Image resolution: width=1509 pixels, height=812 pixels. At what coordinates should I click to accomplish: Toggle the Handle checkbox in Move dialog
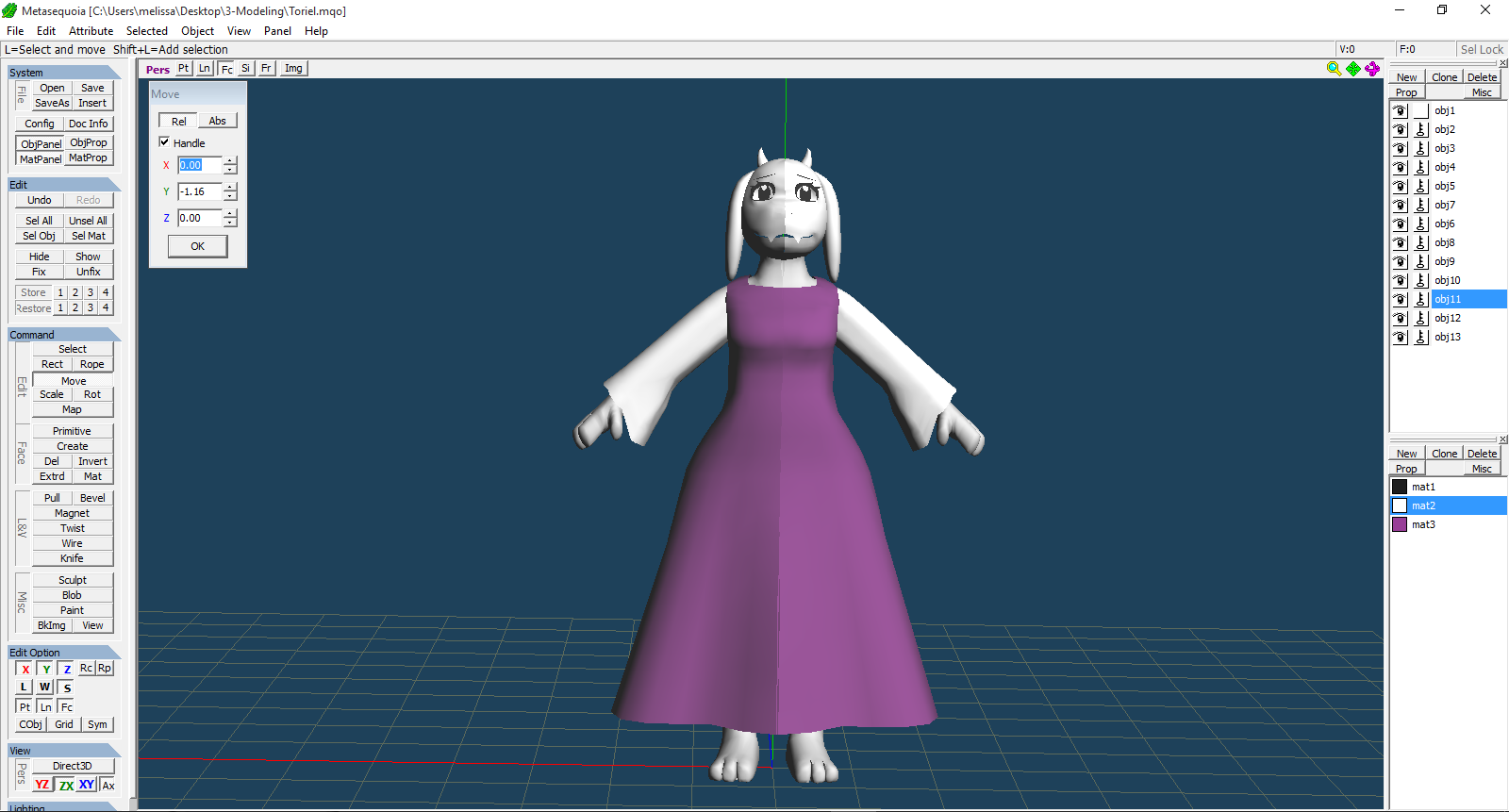[164, 142]
